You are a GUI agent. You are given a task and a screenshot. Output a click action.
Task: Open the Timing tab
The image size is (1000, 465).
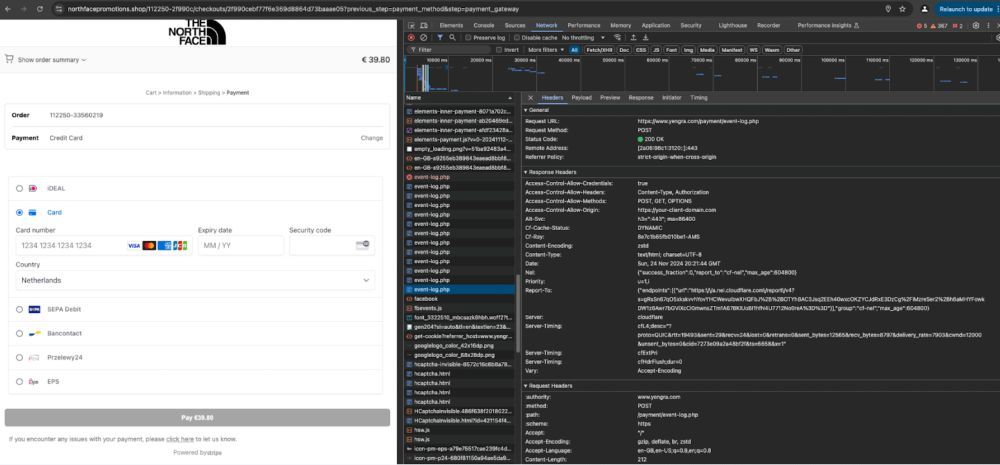699,98
